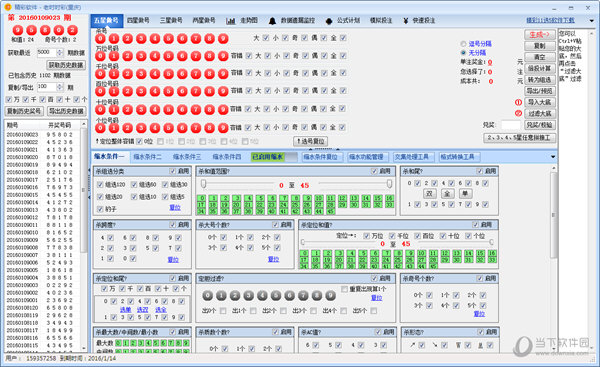
Task: Click the 兑奖 input field
Action: pyautogui.click(x=511, y=125)
